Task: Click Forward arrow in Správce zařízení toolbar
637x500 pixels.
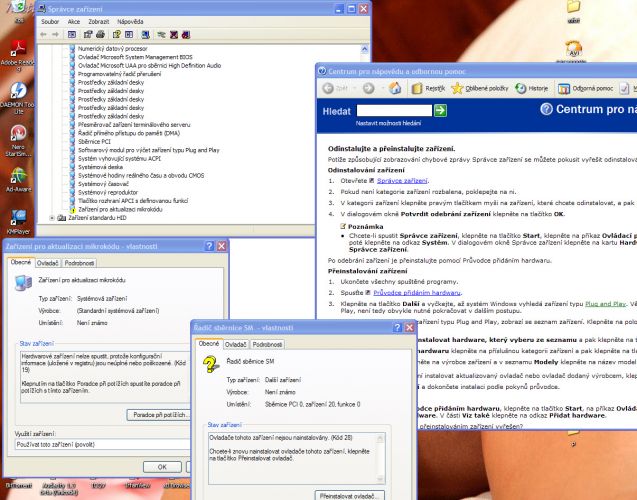Action: pyautogui.click(x=56, y=35)
